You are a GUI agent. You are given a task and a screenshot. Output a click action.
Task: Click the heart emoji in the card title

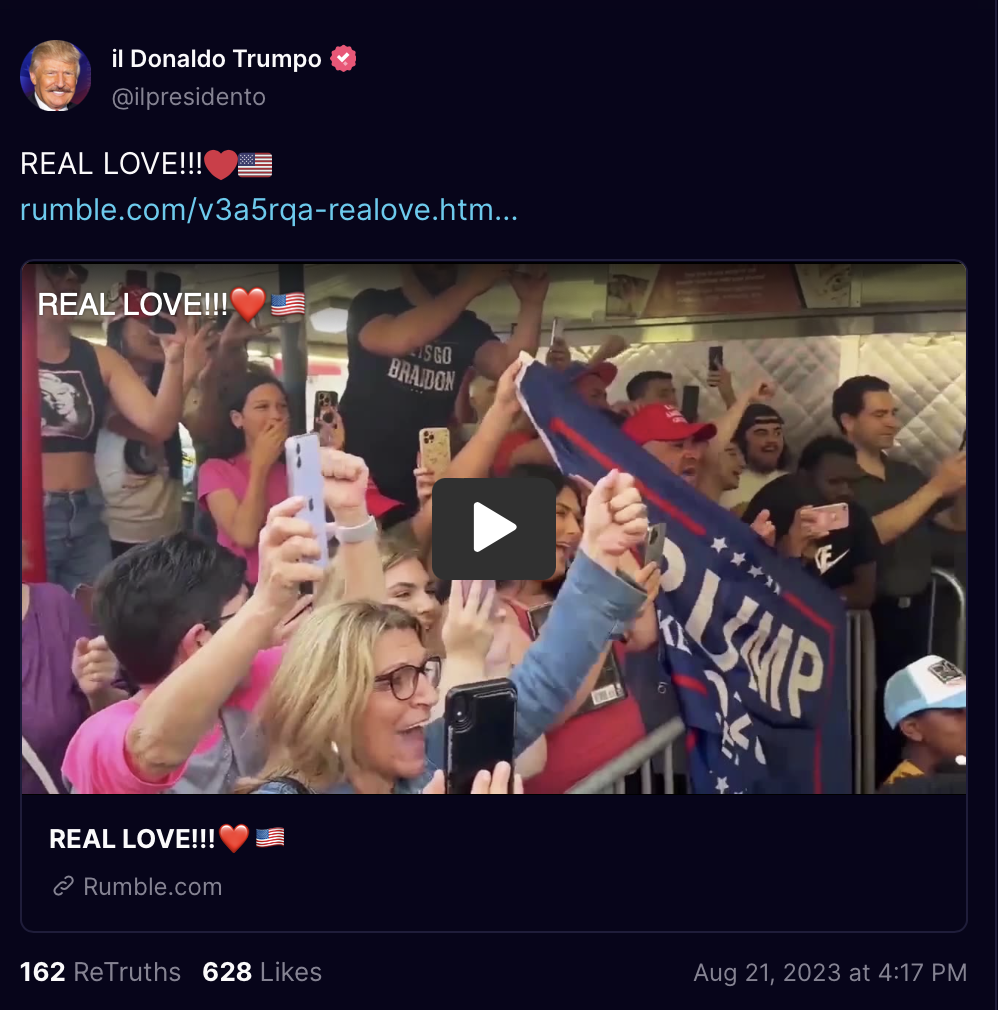233,839
